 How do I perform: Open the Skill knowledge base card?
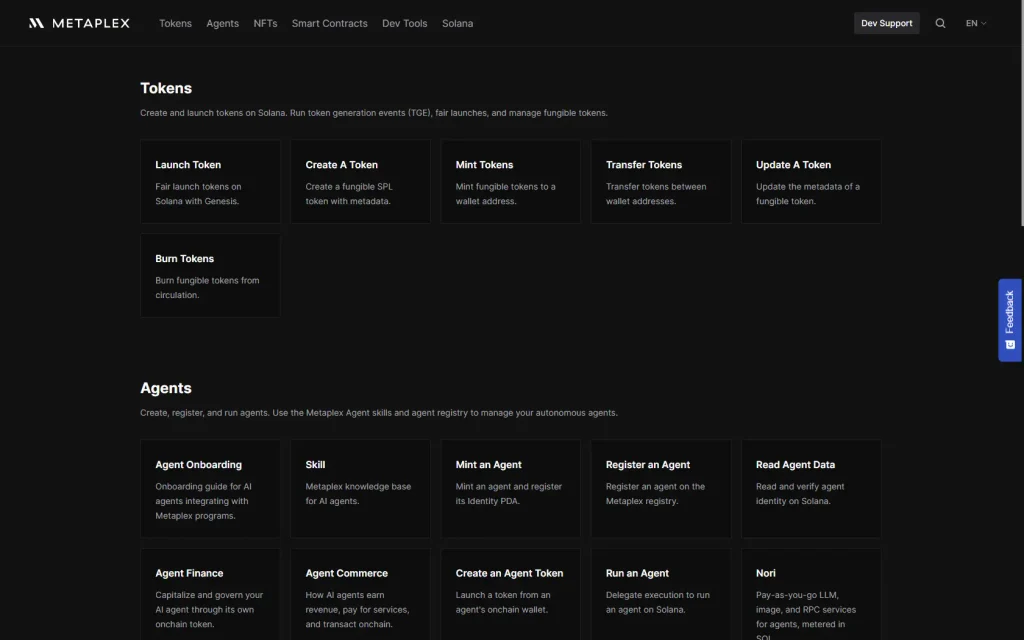(360, 488)
